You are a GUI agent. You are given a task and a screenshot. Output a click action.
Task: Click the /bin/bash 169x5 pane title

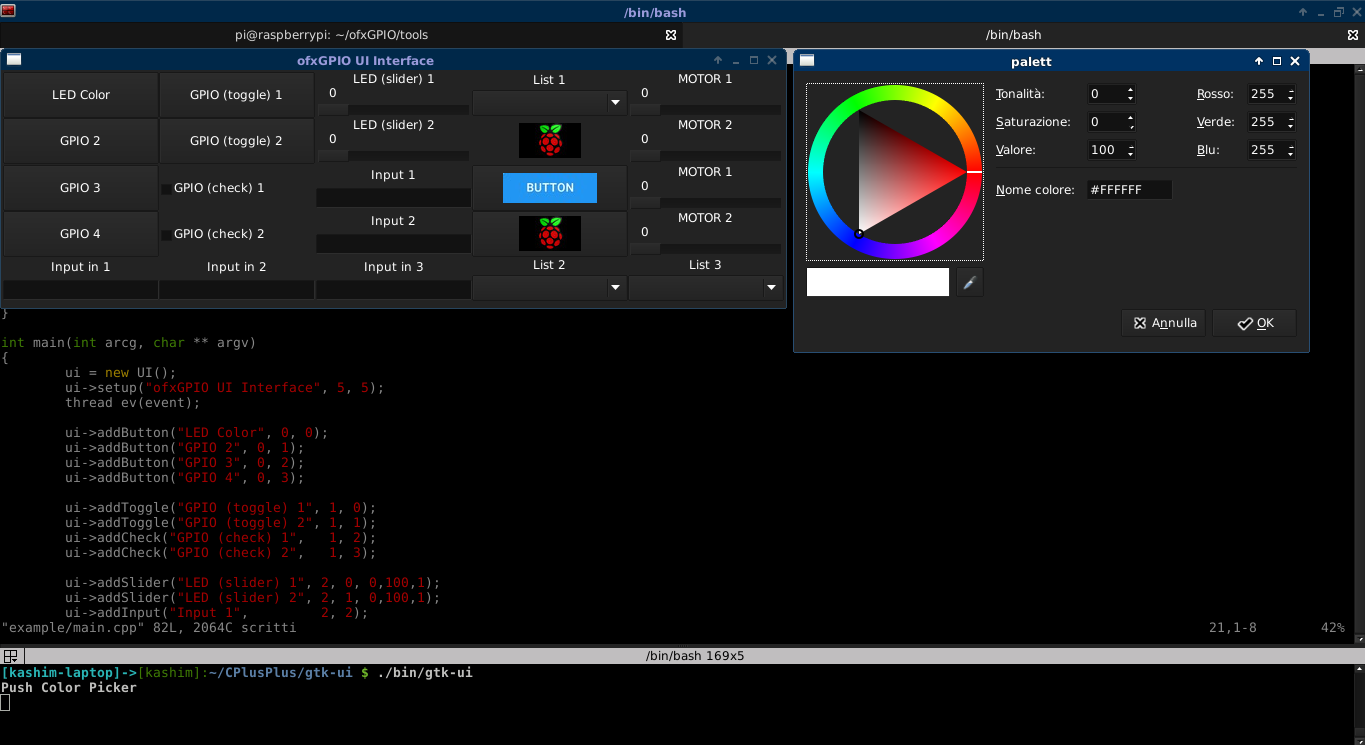click(695, 656)
